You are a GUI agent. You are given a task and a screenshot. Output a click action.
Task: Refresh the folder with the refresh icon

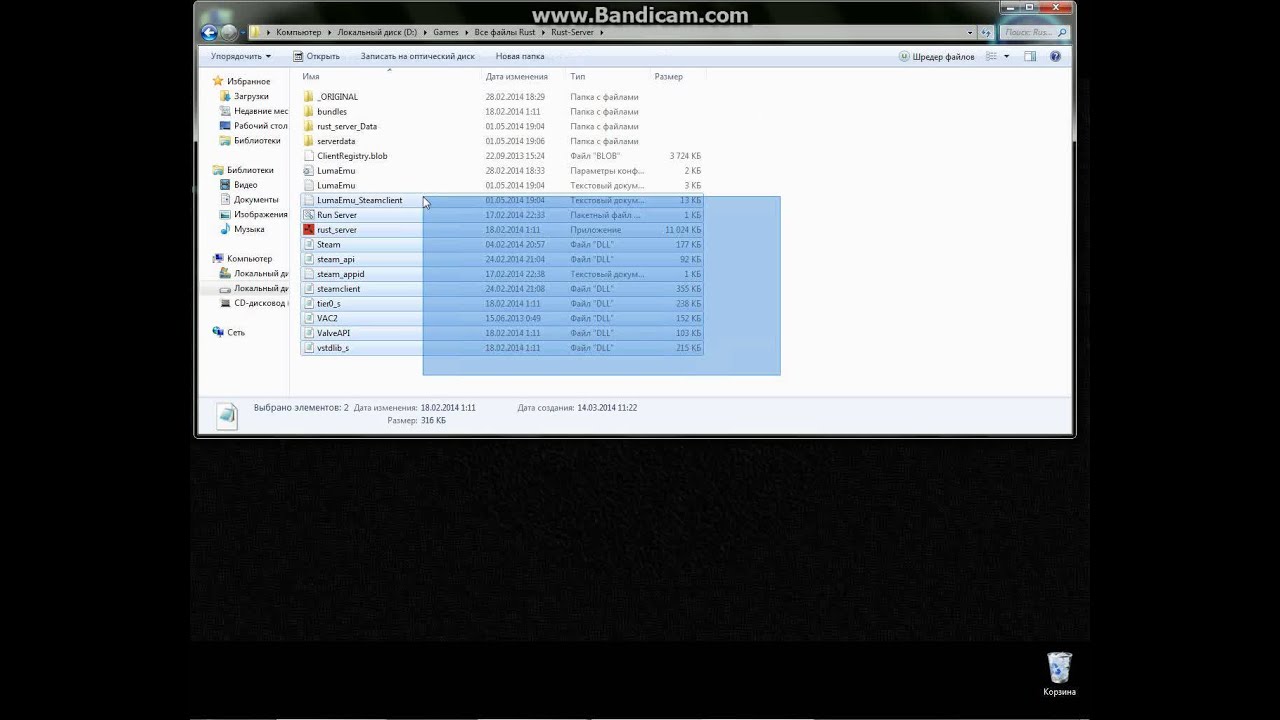pos(985,32)
